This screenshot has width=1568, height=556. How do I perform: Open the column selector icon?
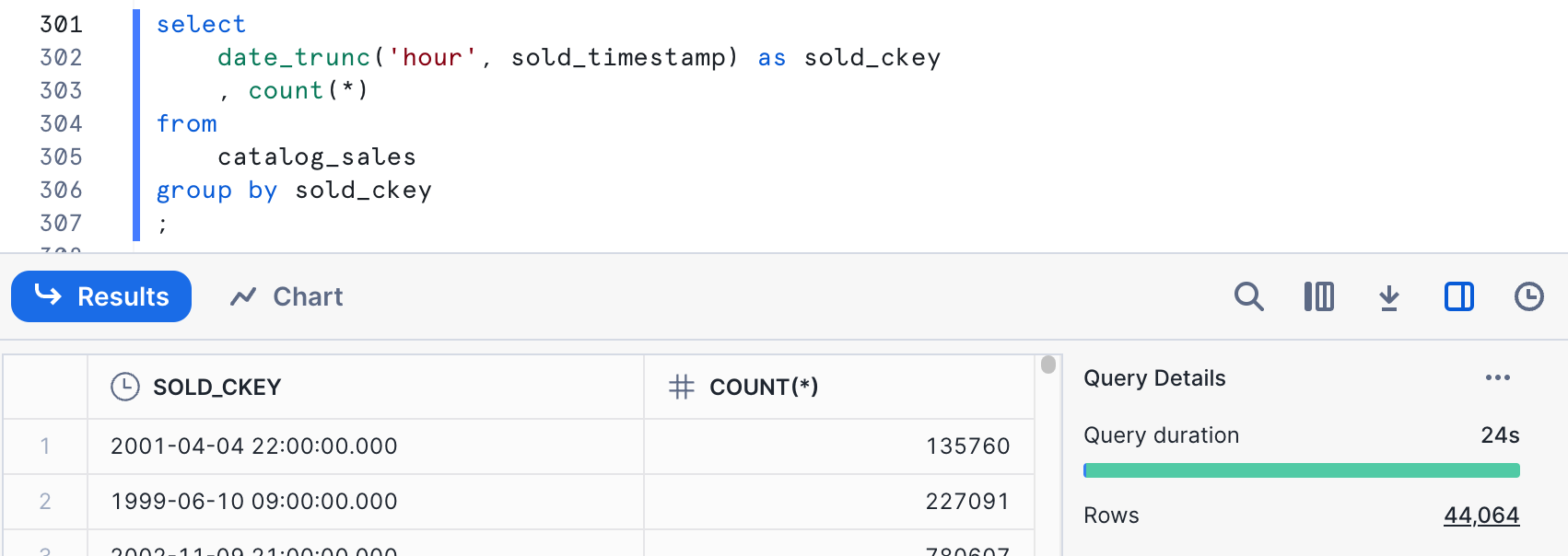1318,296
